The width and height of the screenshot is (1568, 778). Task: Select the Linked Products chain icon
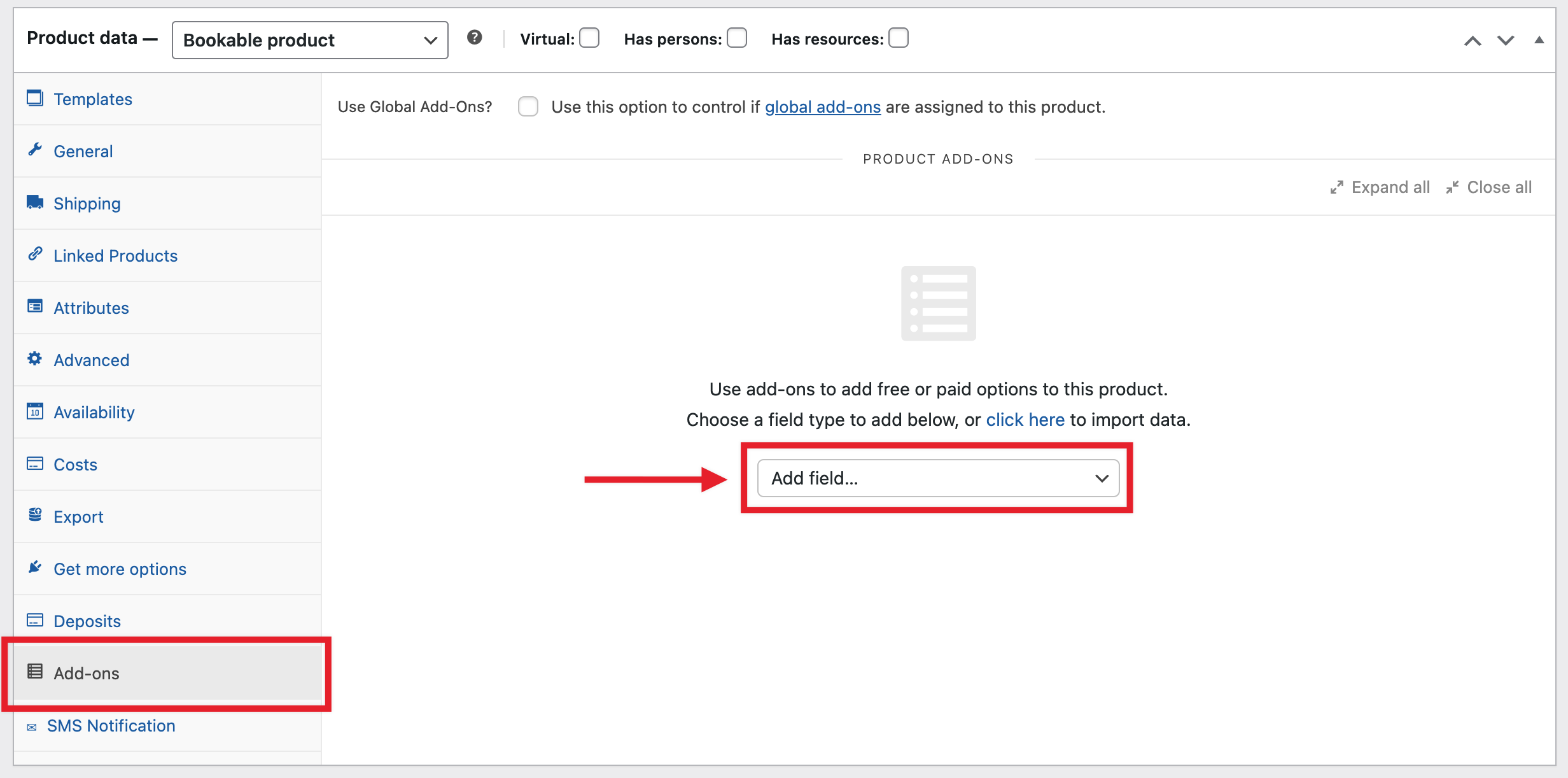[x=35, y=254]
